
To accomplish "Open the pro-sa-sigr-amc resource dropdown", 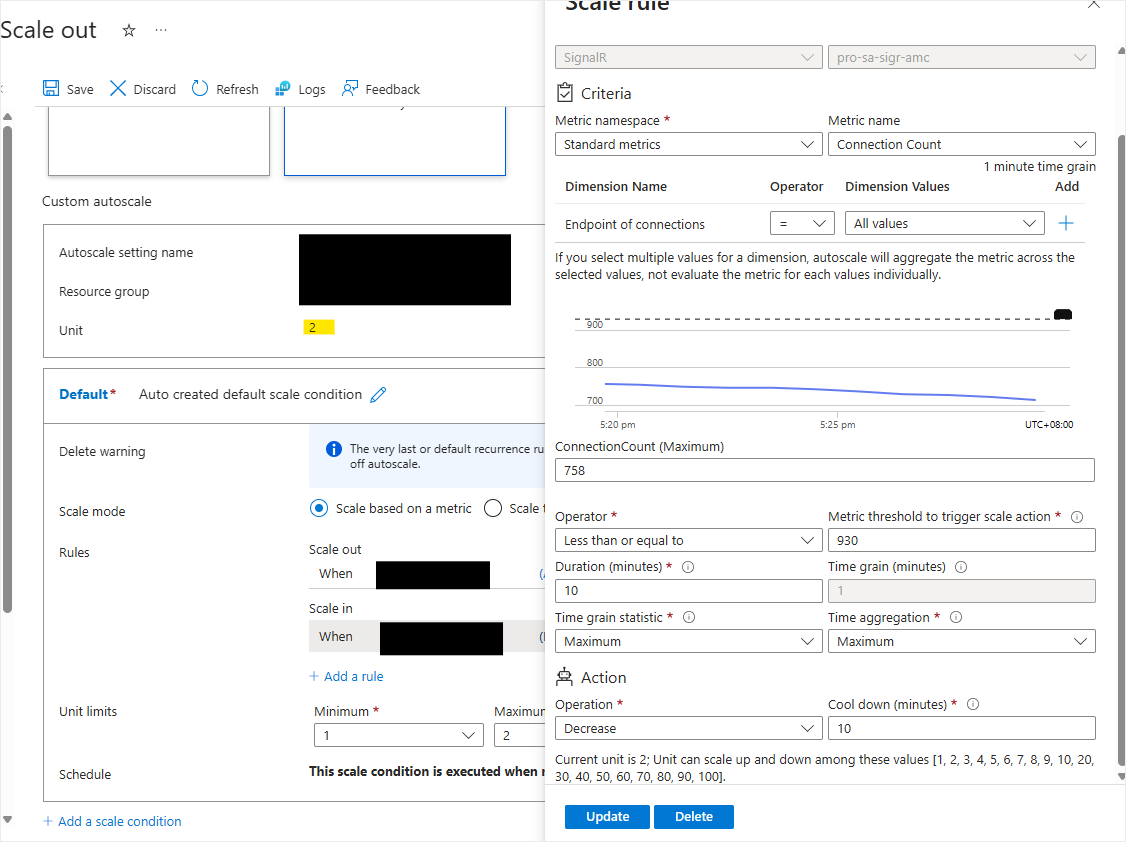I will click(962, 57).
